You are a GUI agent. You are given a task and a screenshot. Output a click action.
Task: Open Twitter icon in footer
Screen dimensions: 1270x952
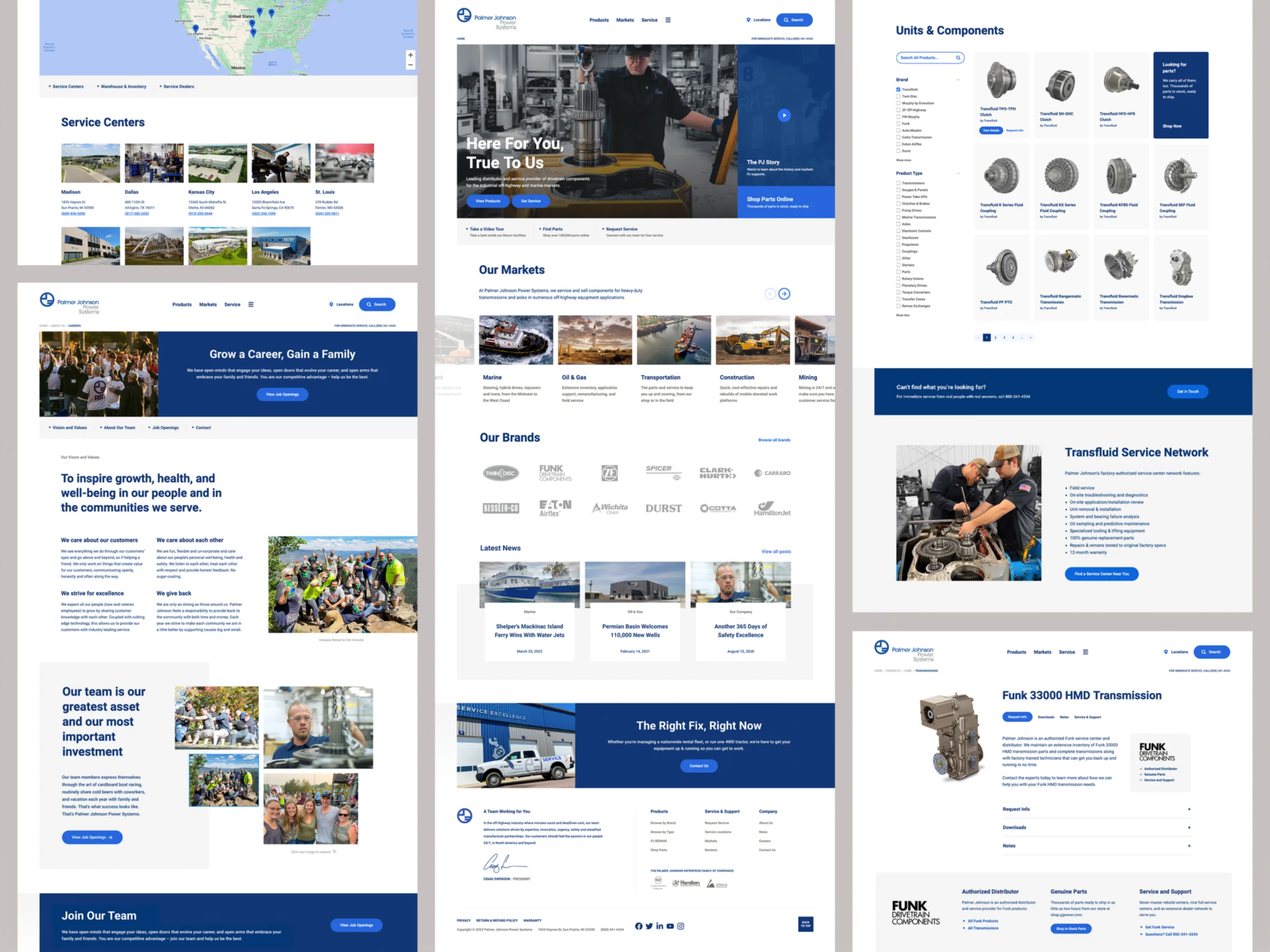coord(649,926)
